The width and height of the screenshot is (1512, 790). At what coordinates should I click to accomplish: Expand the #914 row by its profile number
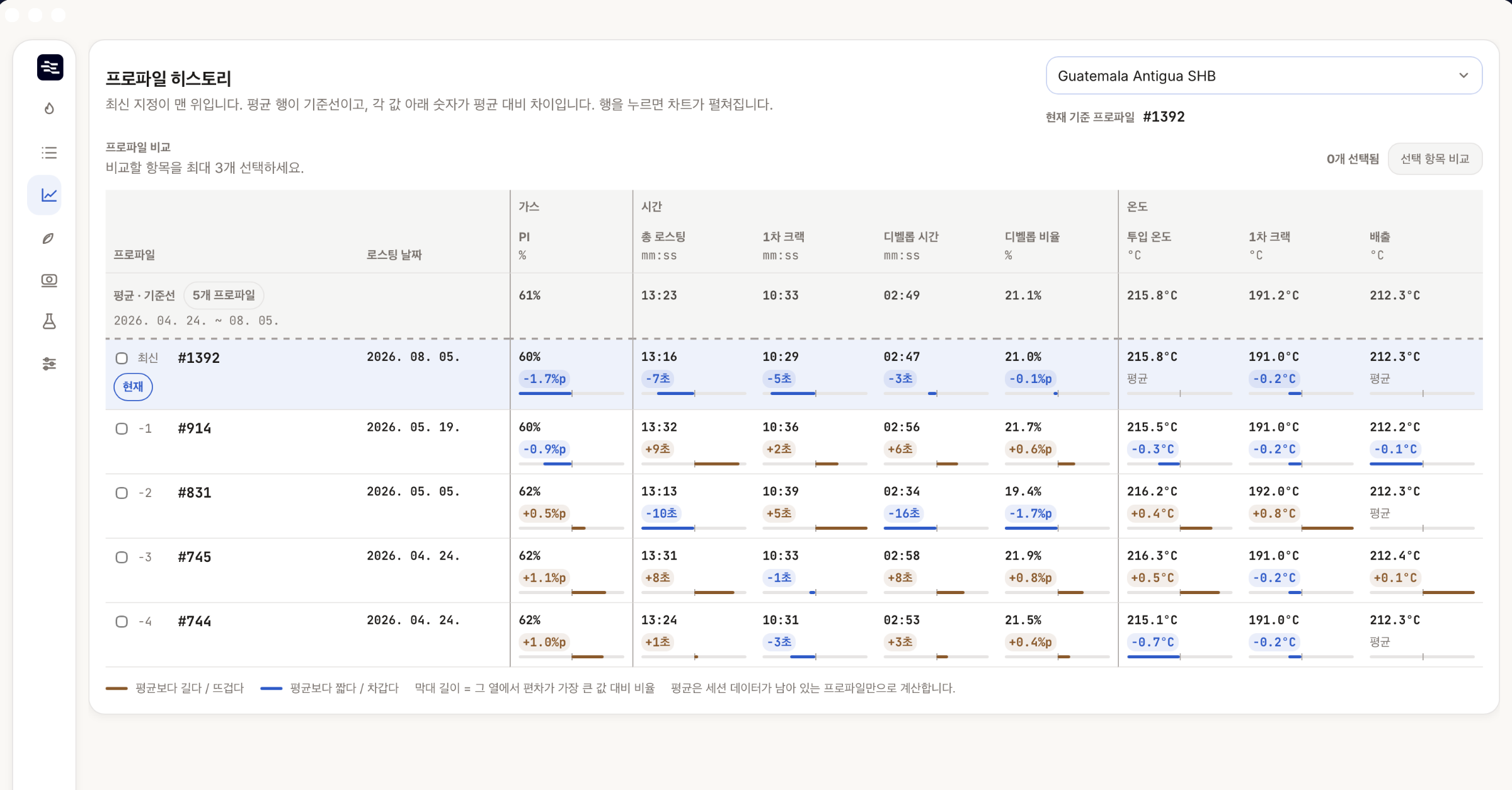(195, 428)
